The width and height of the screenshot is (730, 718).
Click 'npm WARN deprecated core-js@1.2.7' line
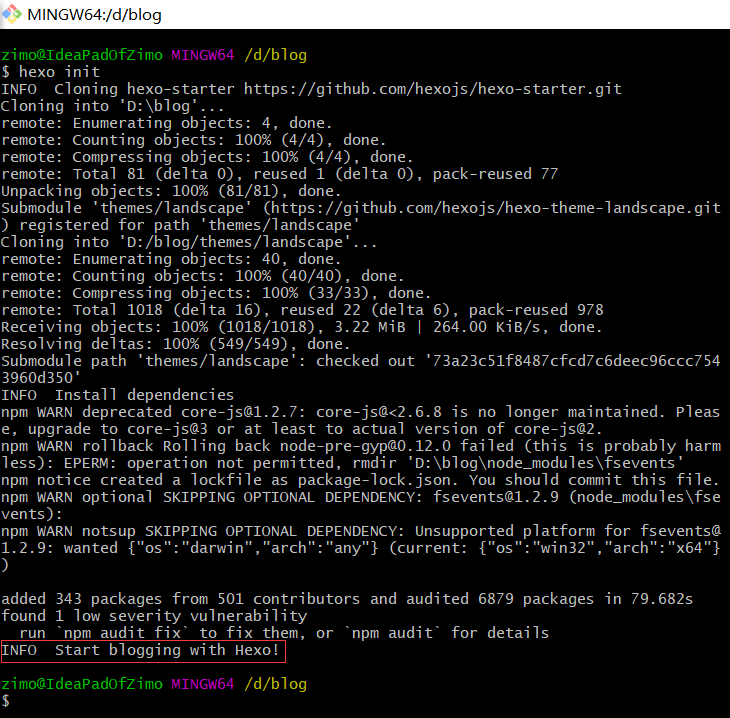361,412
